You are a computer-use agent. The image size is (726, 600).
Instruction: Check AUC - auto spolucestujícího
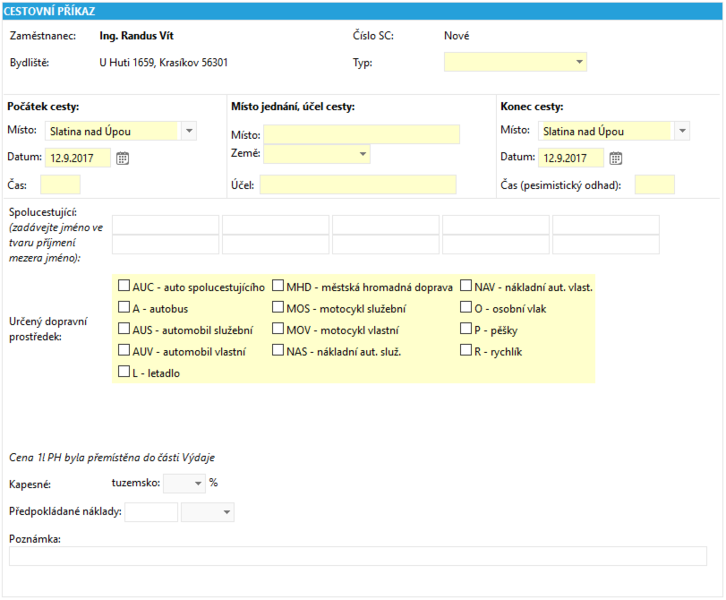tap(124, 285)
